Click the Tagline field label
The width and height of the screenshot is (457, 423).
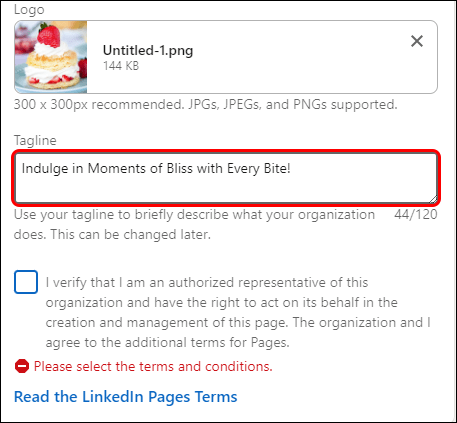click(x=35, y=140)
